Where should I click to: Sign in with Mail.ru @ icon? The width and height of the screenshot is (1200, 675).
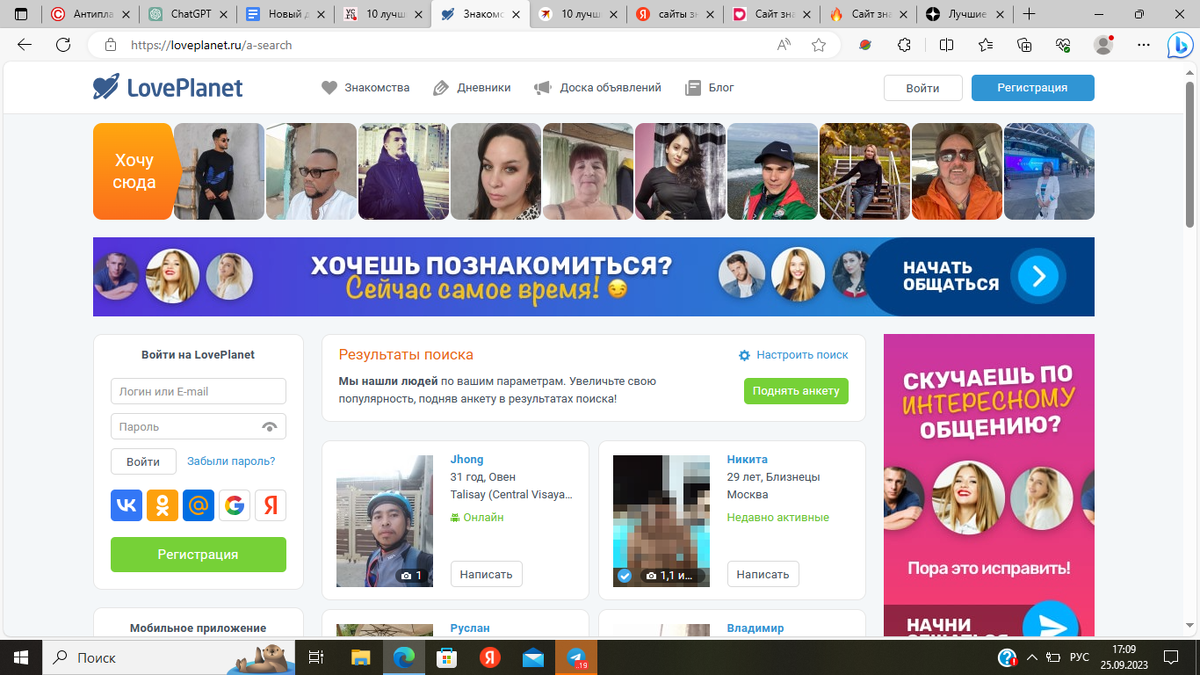198,506
